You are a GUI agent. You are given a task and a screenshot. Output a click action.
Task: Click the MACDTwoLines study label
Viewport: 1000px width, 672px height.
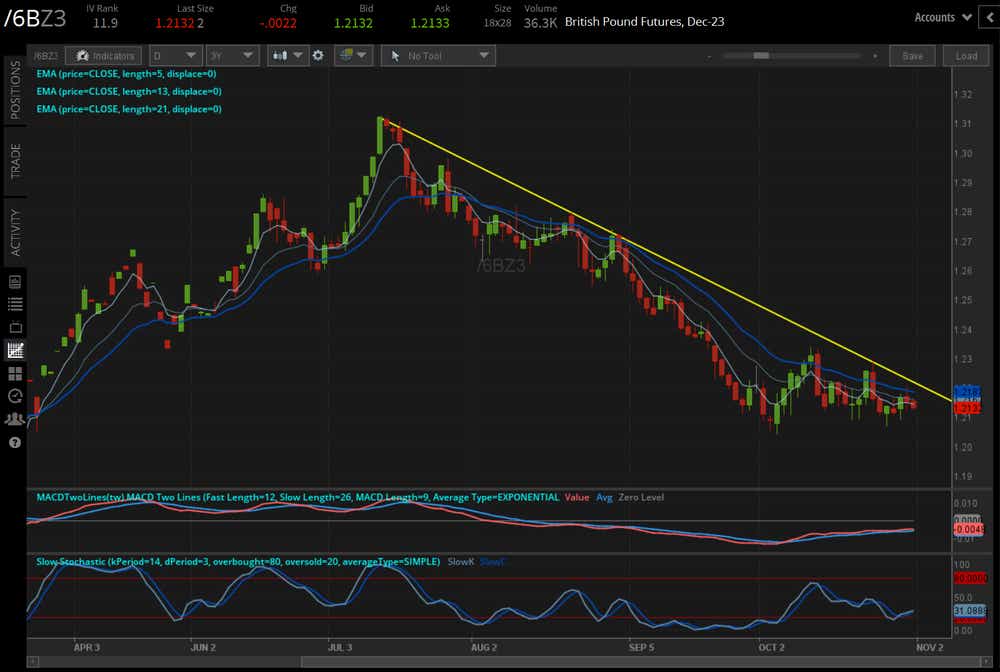point(298,497)
